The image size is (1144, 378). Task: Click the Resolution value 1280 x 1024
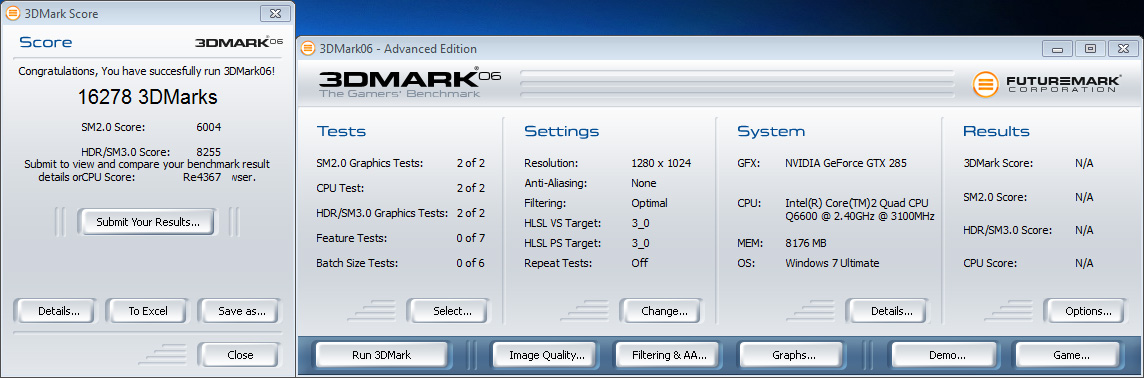(x=661, y=163)
